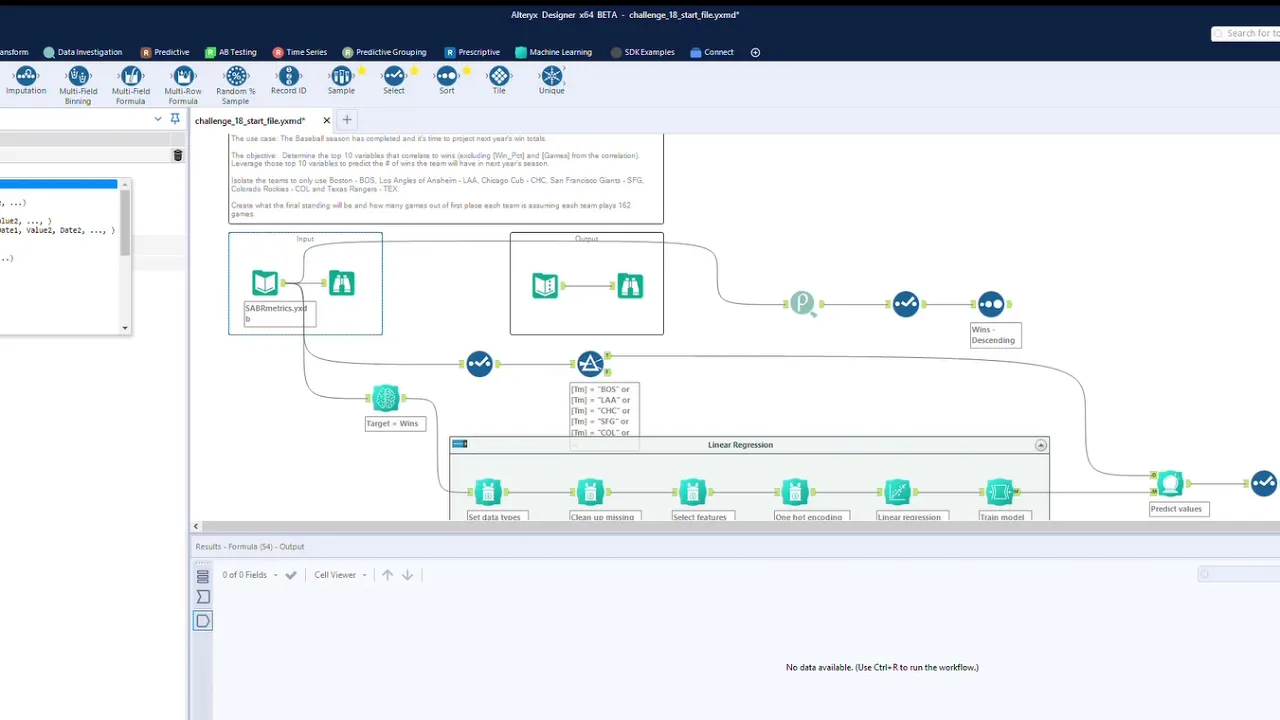The width and height of the screenshot is (1280, 720).
Task: Select the Filter node with [Tm] expression
Action: pos(590,364)
